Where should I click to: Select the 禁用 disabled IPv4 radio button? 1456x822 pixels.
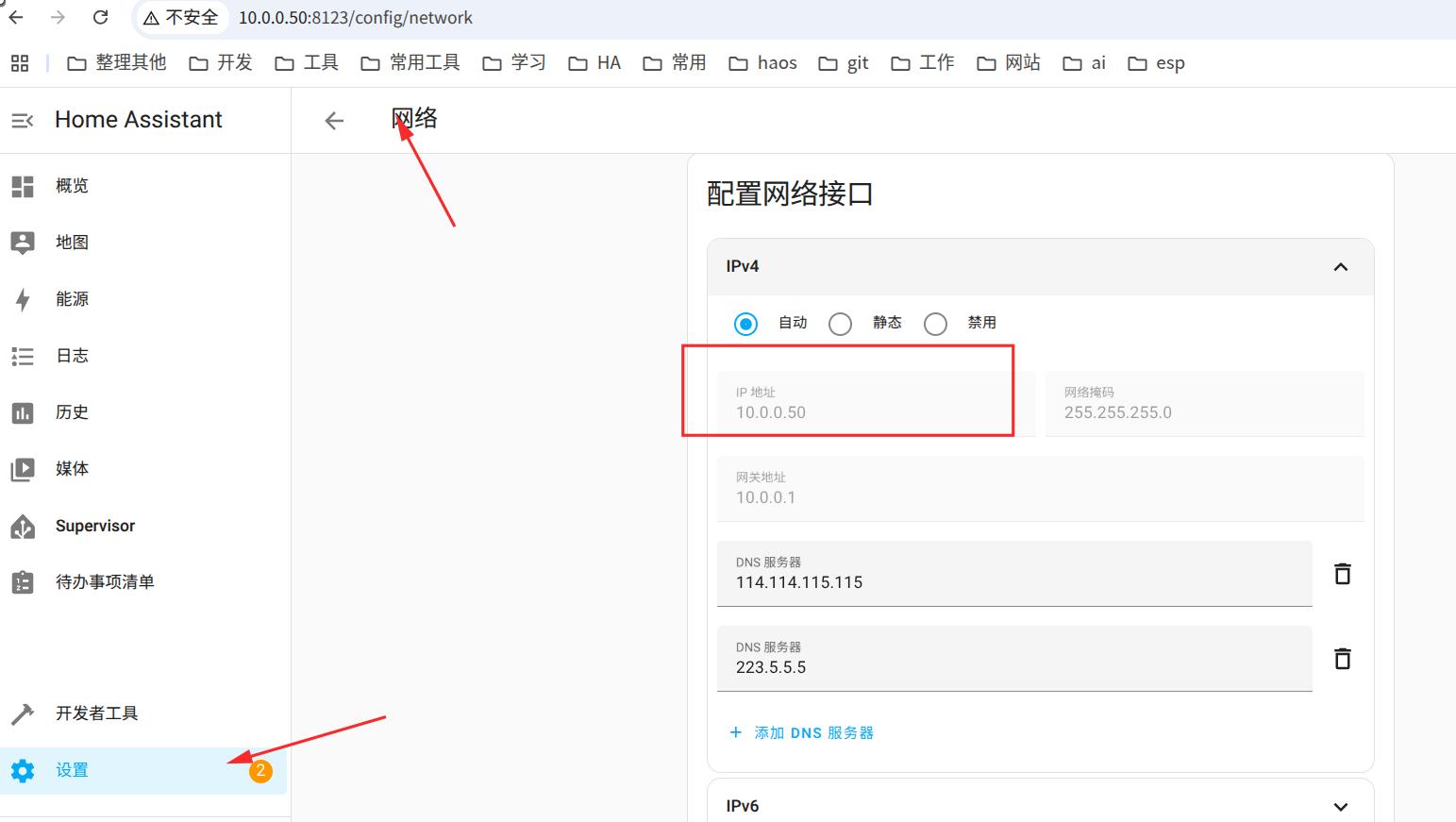pyautogui.click(x=935, y=324)
